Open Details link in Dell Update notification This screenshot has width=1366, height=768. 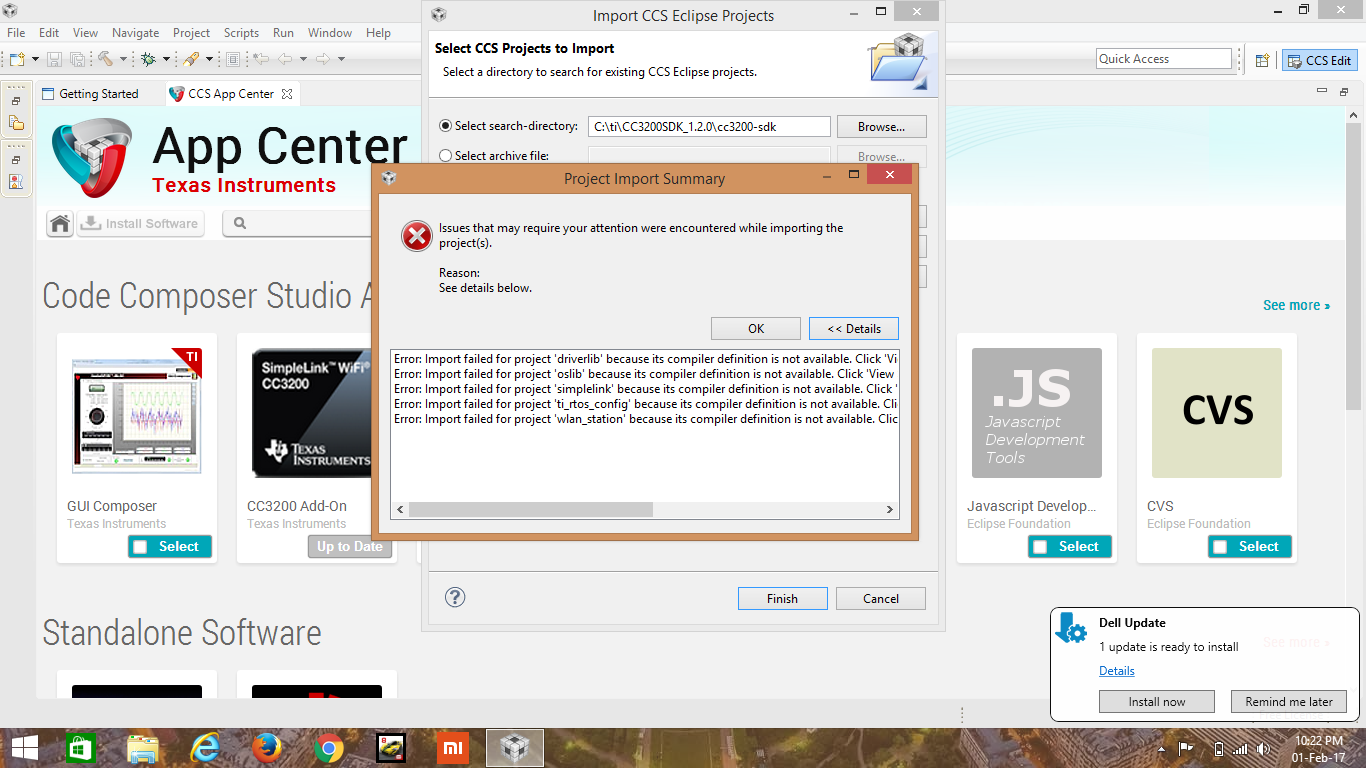tap(1116, 670)
